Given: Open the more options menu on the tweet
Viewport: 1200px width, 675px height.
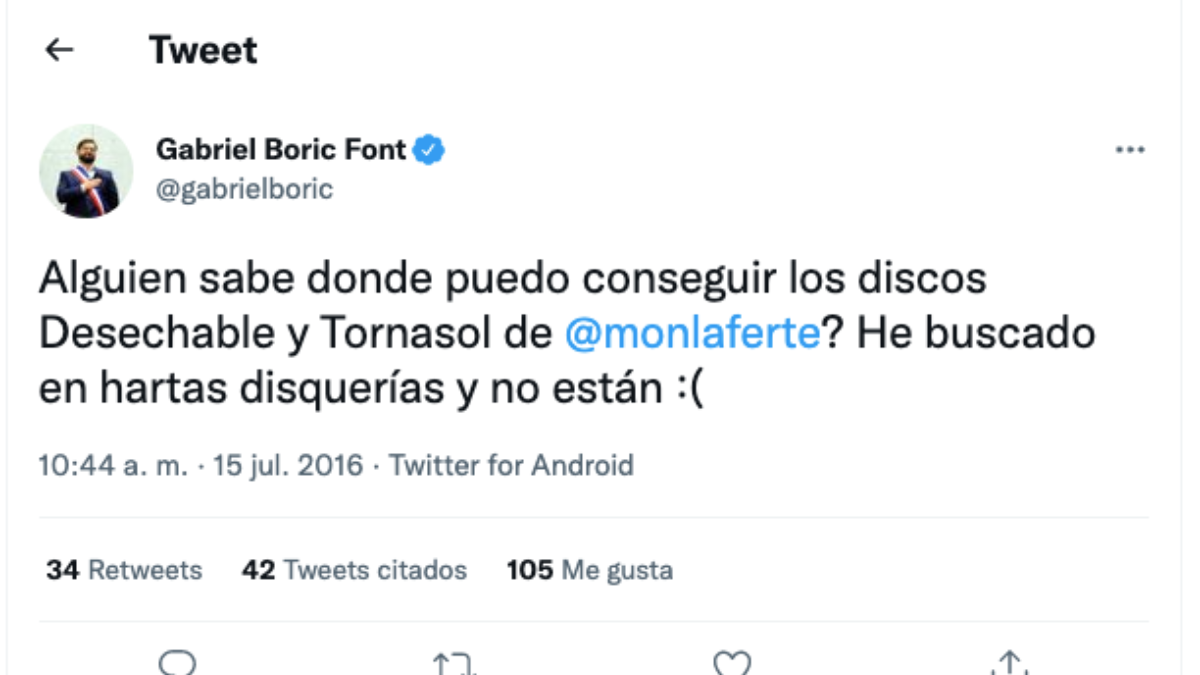Looking at the screenshot, I should click(x=1130, y=148).
